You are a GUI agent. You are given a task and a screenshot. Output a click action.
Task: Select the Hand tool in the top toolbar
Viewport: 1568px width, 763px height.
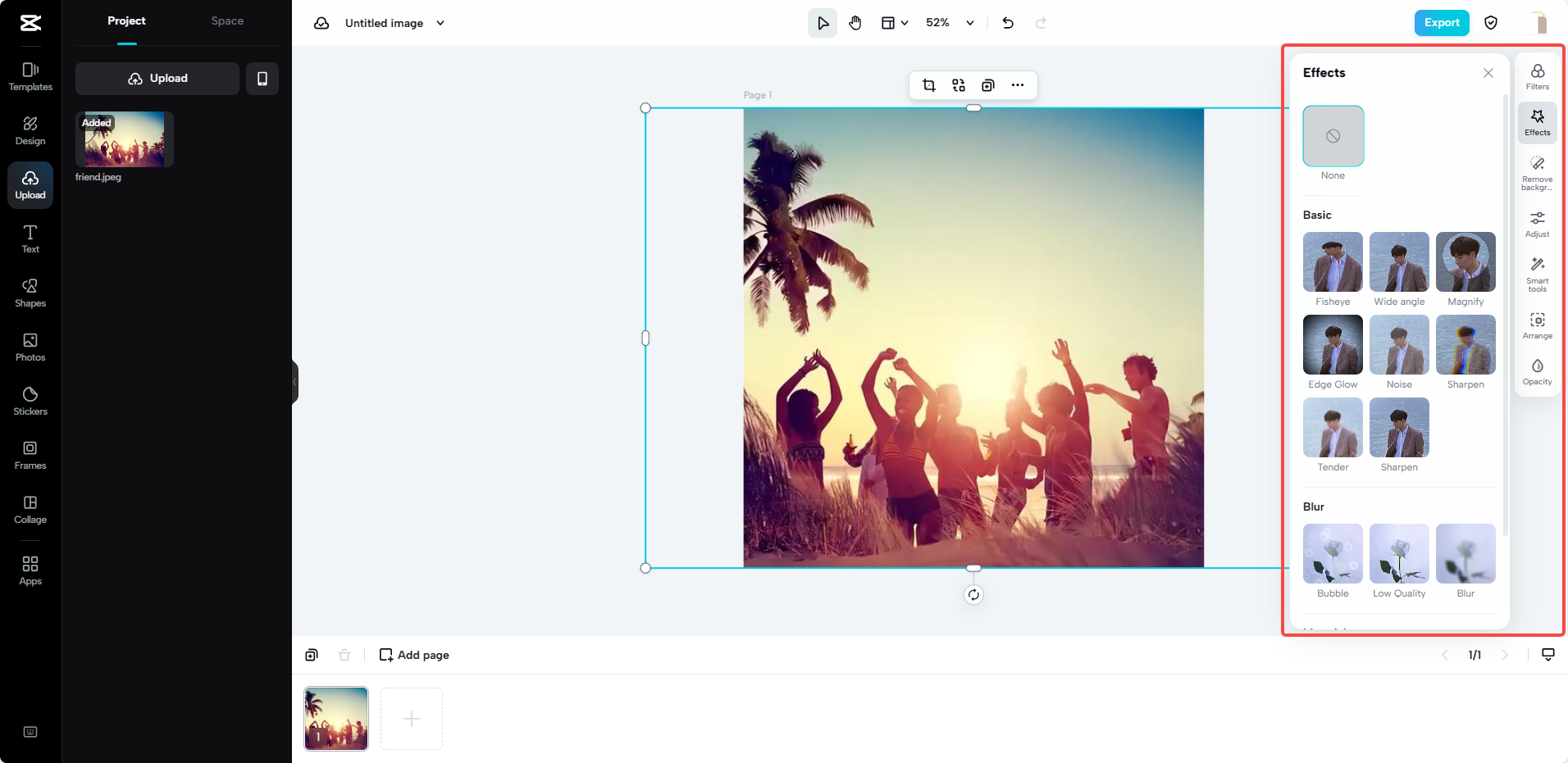point(855,22)
